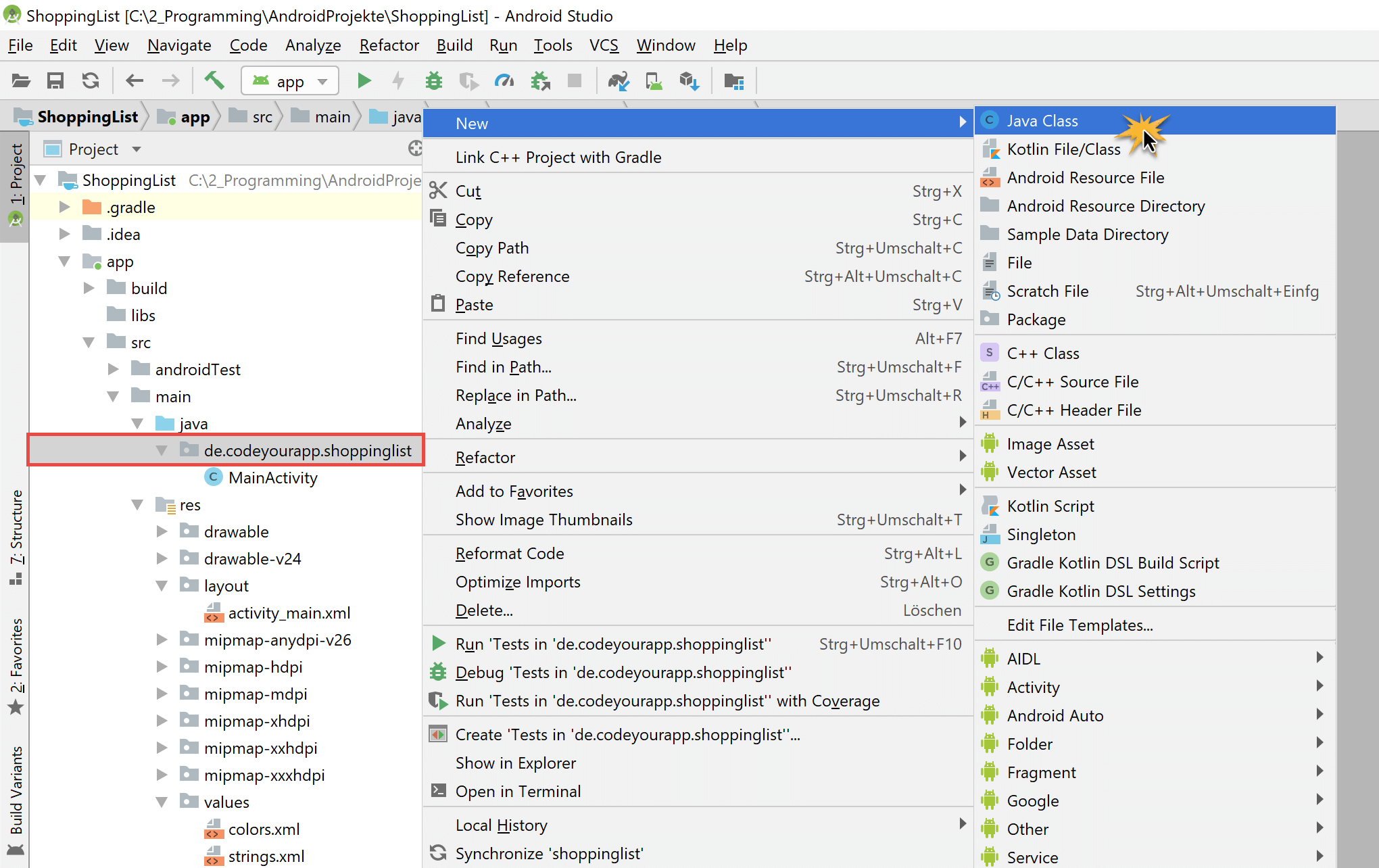Select colors.xml in project tree
Screen dimensions: 1379x868
(252, 829)
